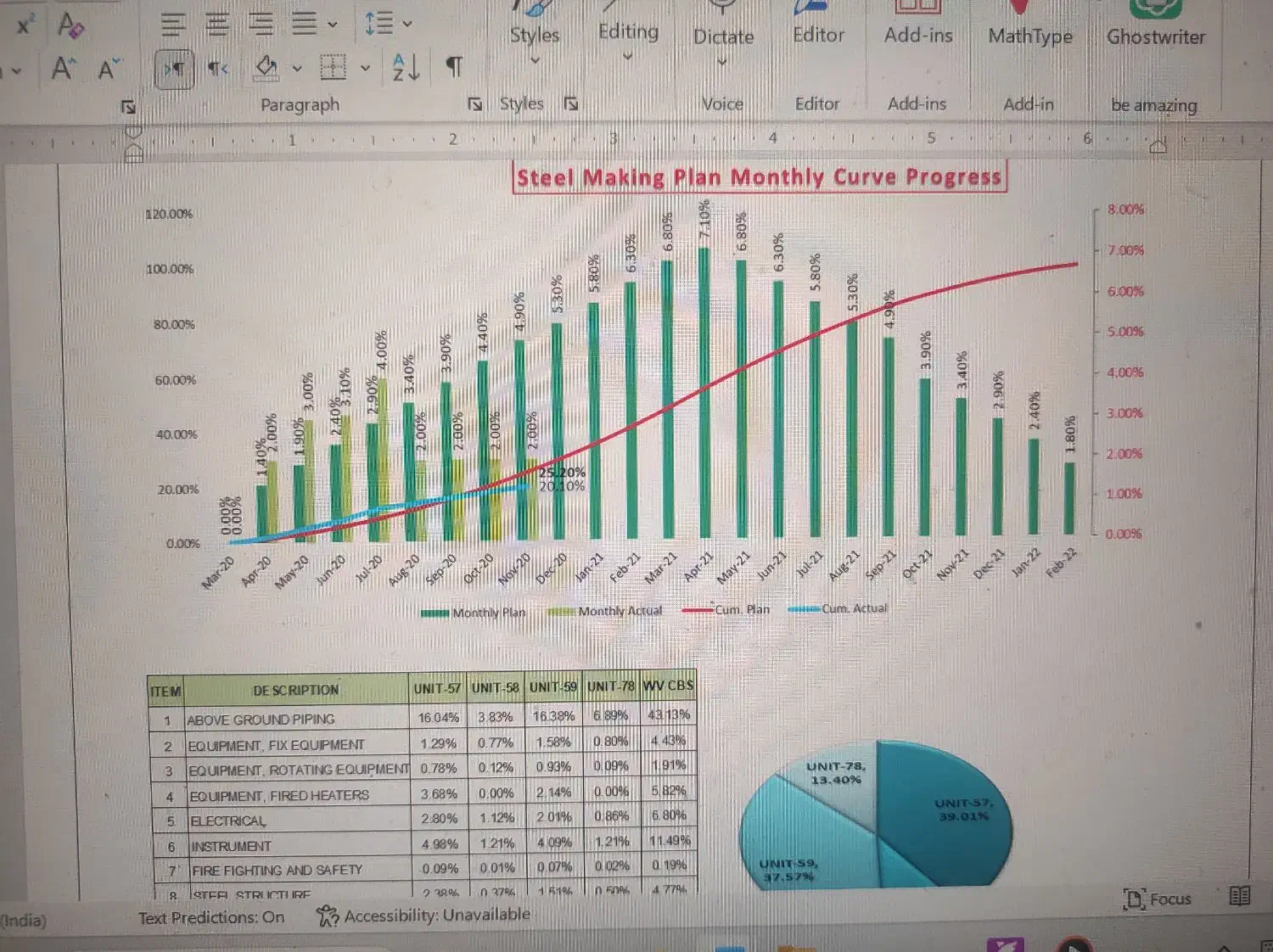Select the 25.20% cumulative data label
The height and width of the screenshot is (952, 1273).
[562, 473]
